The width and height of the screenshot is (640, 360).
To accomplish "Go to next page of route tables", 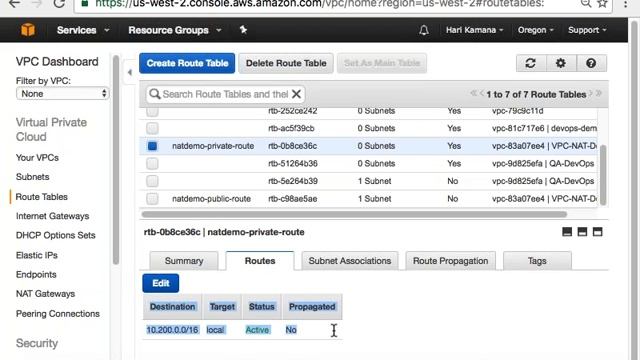I will tap(591, 93).
